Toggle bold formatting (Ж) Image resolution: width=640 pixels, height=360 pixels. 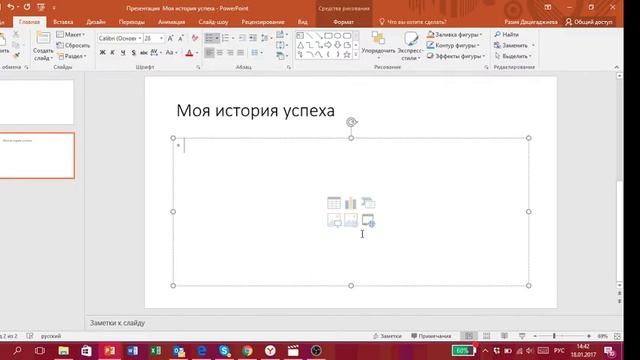[102, 53]
